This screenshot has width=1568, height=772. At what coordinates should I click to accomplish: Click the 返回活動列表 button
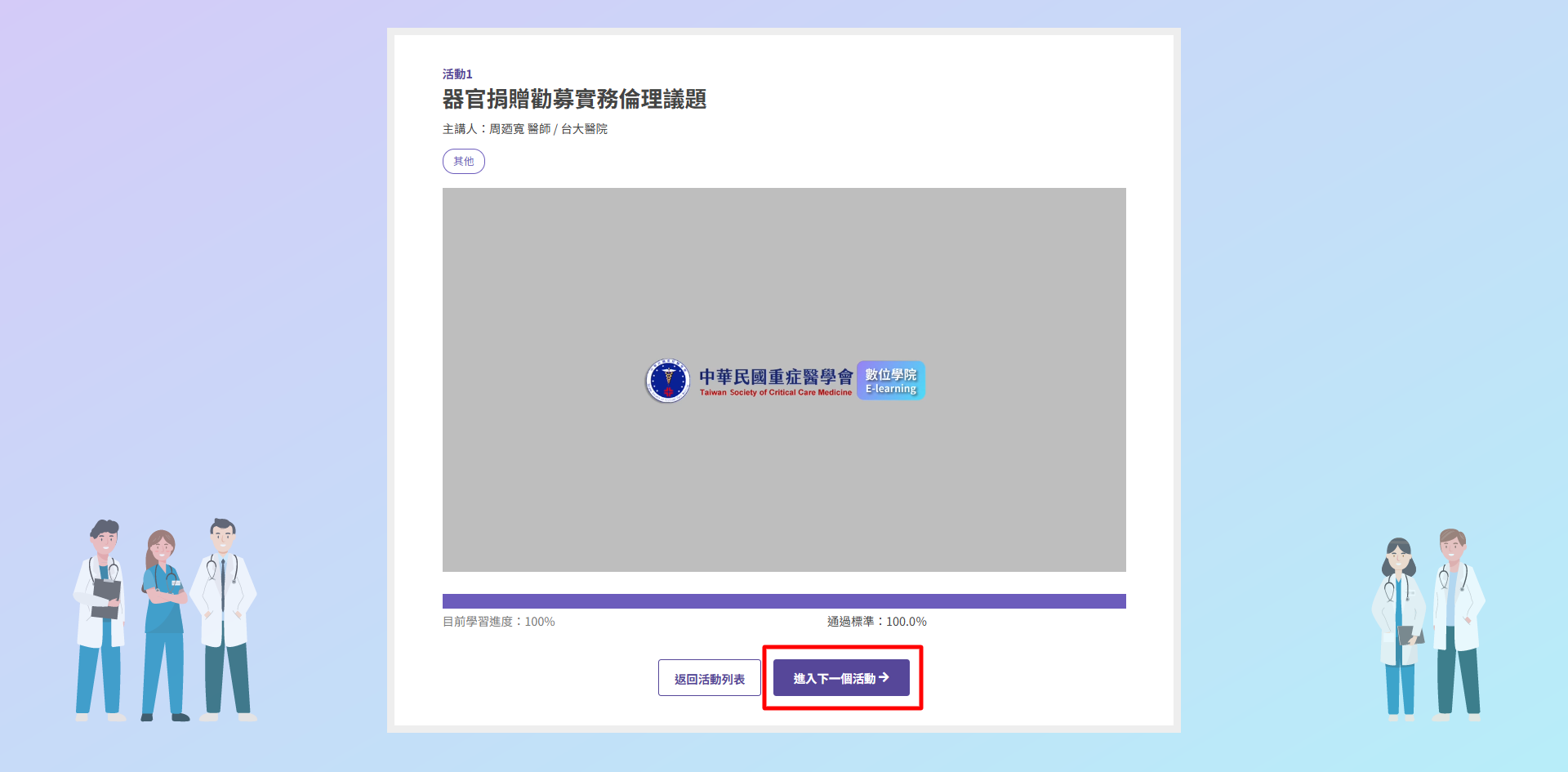click(x=710, y=678)
